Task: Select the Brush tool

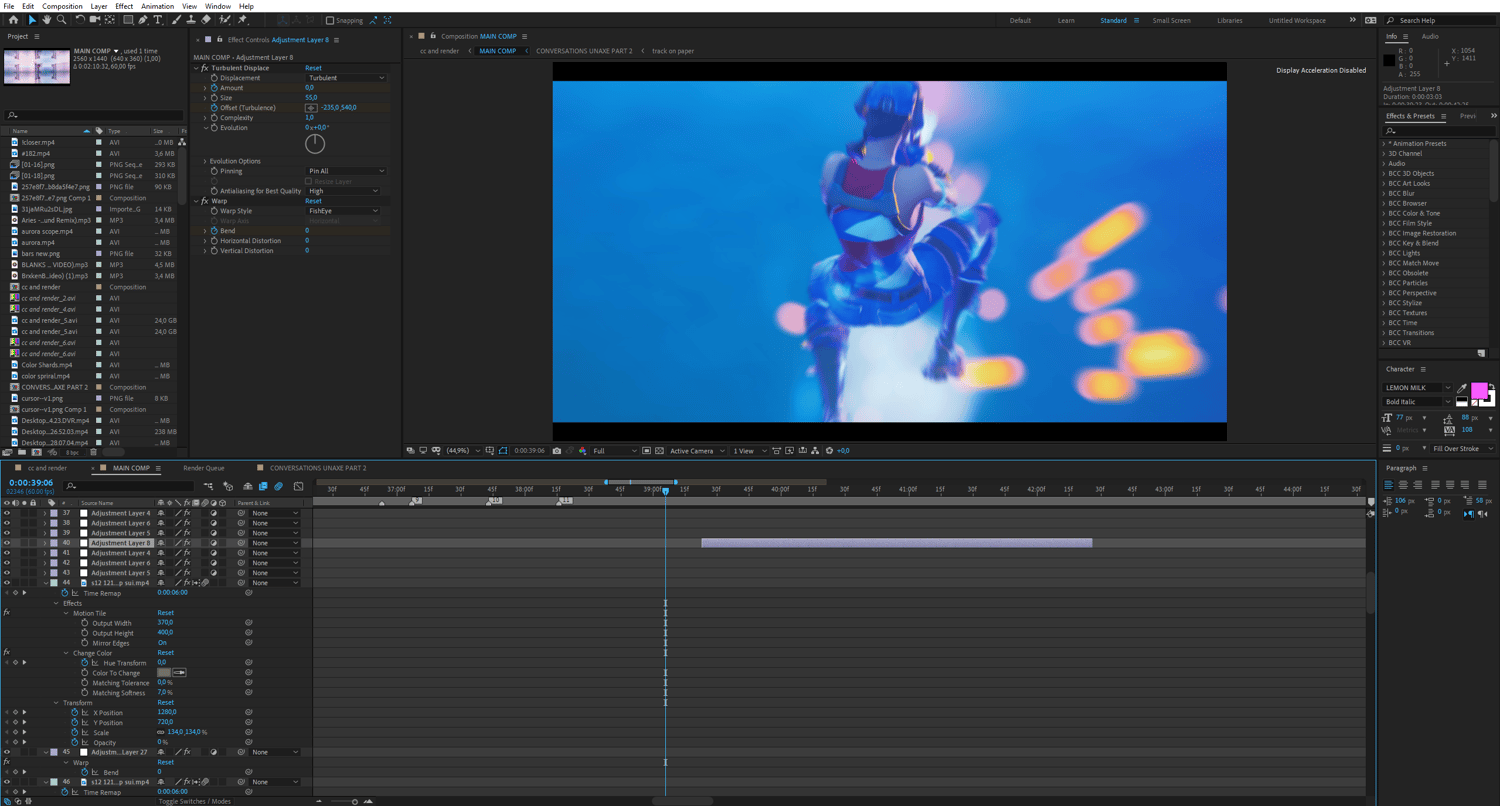Action: click(x=177, y=20)
